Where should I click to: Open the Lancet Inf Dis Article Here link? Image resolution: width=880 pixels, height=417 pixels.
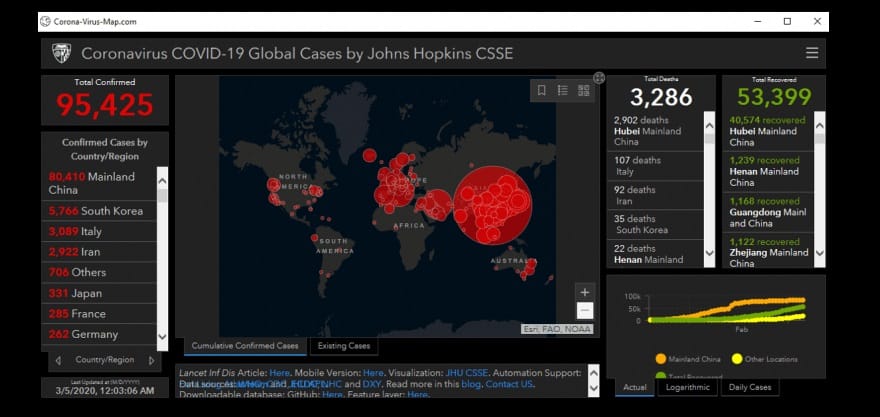click(x=279, y=373)
